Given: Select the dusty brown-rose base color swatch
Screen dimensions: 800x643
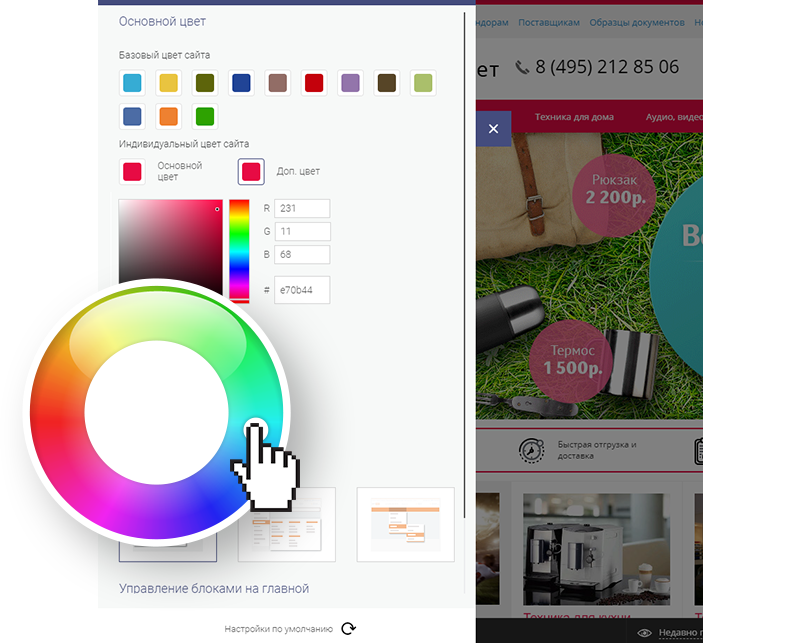Looking at the screenshot, I should [278, 83].
